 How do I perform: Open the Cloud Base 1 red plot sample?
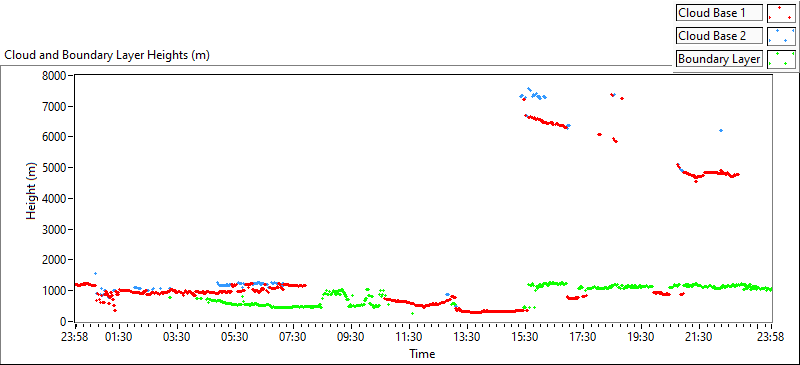(x=781, y=13)
